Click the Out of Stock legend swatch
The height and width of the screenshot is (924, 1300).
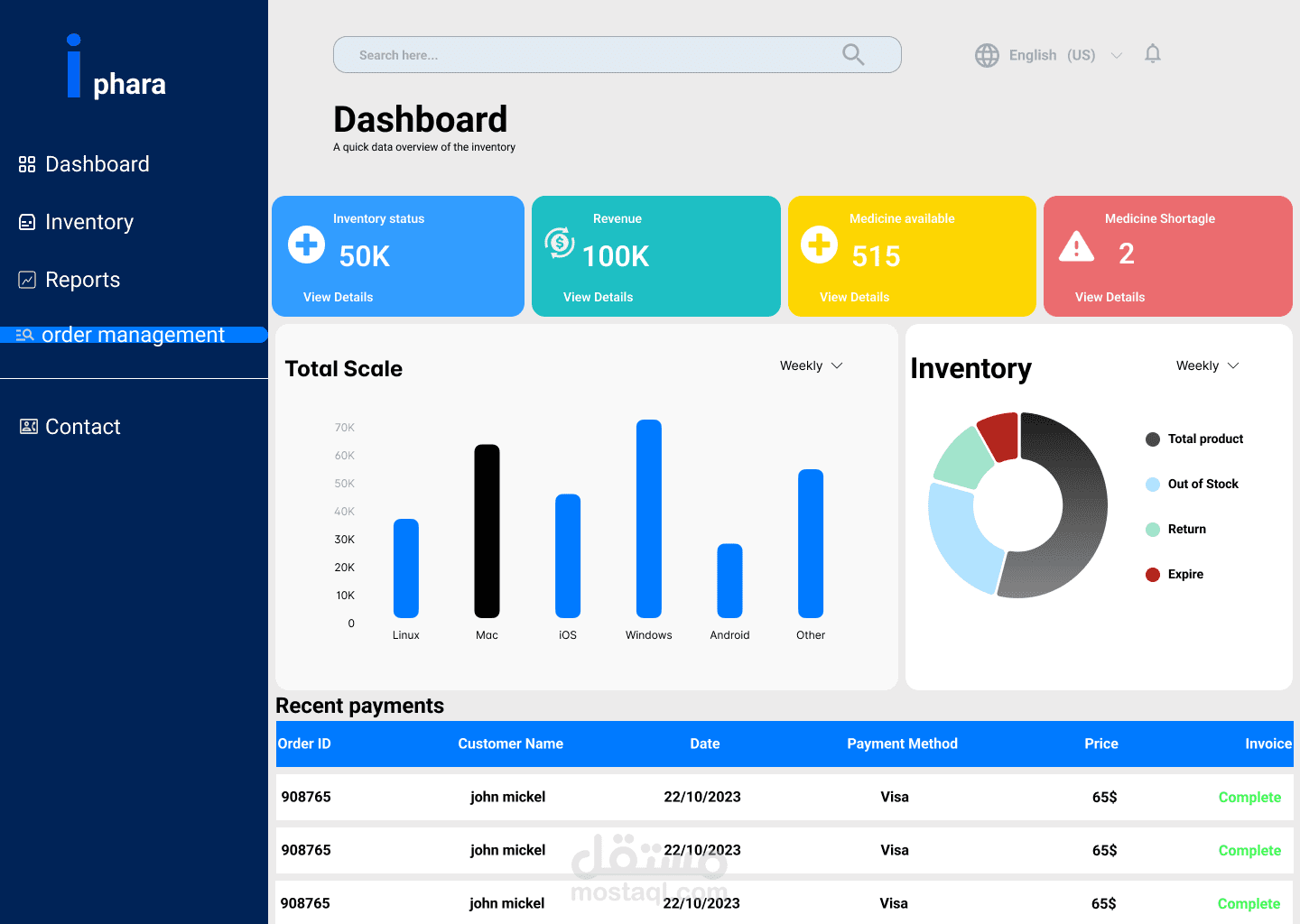tap(1152, 484)
